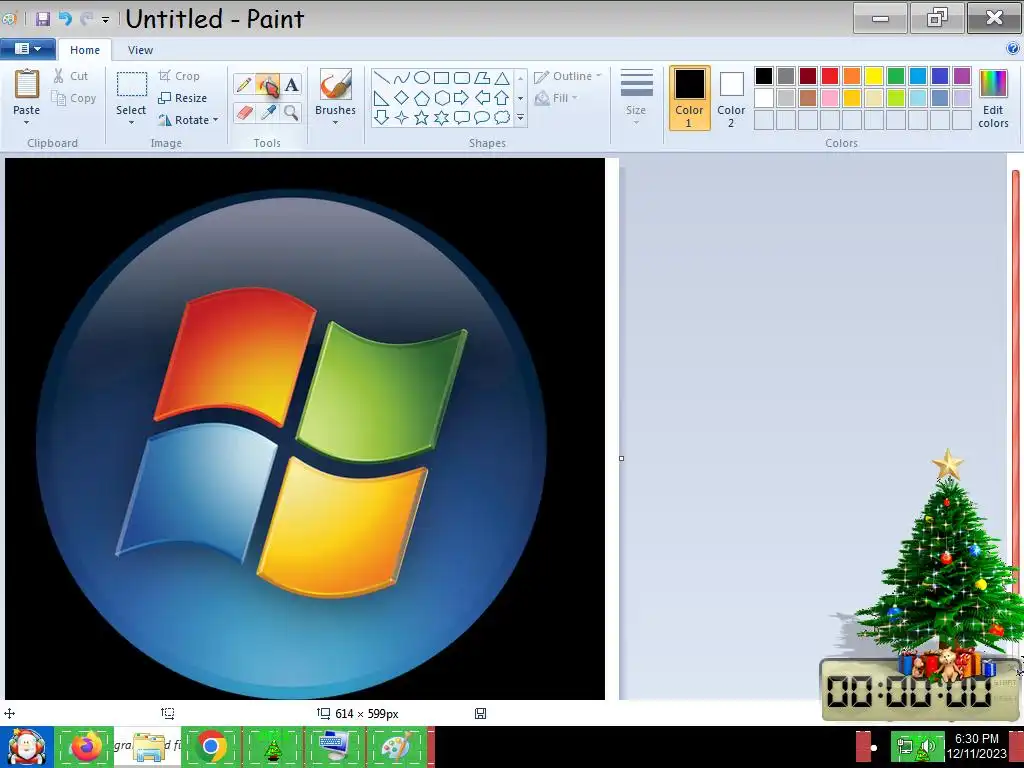Click the Brushes button

(336, 91)
